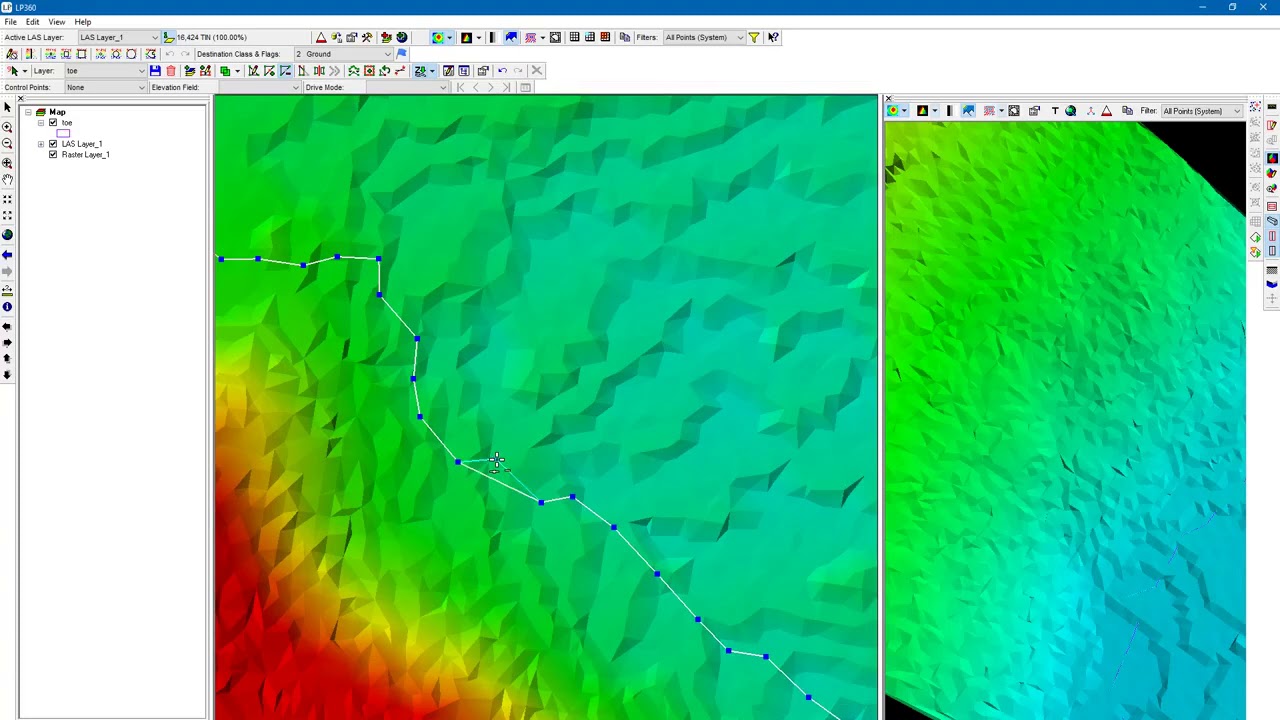Click the 3D view Filter All Points field

(x=1201, y=111)
